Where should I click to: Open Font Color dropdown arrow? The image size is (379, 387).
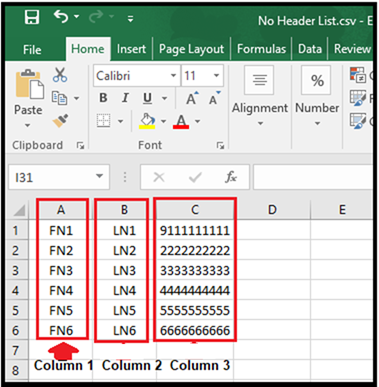(x=198, y=121)
